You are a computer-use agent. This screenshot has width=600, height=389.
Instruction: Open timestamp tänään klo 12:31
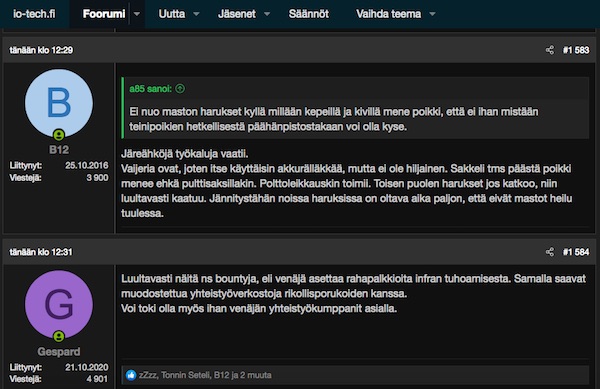tap(41, 252)
